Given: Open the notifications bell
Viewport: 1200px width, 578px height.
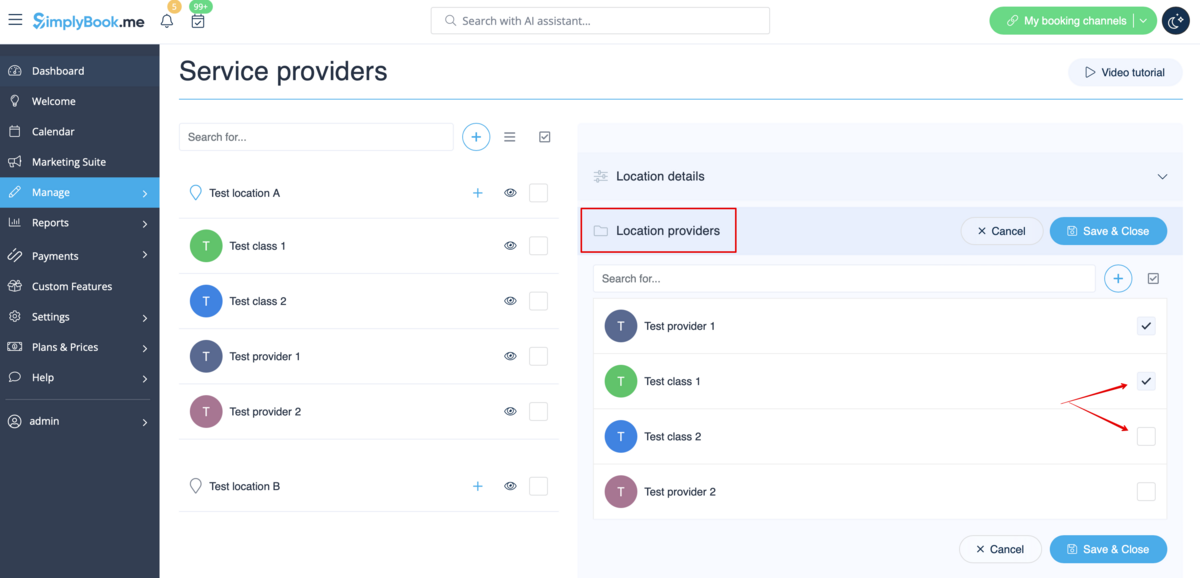Looking at the screenshot, I should pos(167,21).
